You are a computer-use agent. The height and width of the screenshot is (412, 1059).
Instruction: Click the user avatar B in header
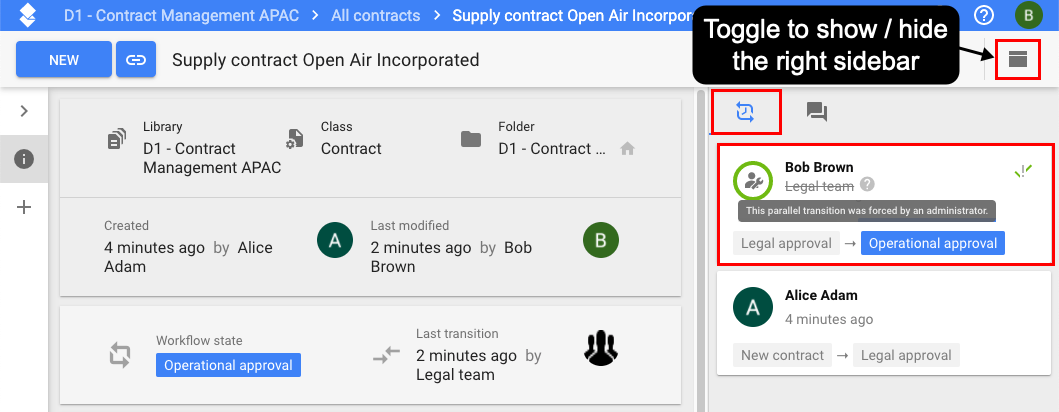(x=1029, y=16)
